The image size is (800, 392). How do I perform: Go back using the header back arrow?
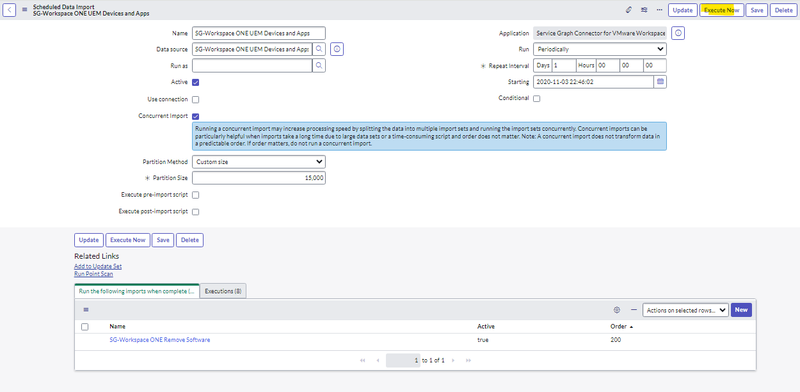pos(9,10)
